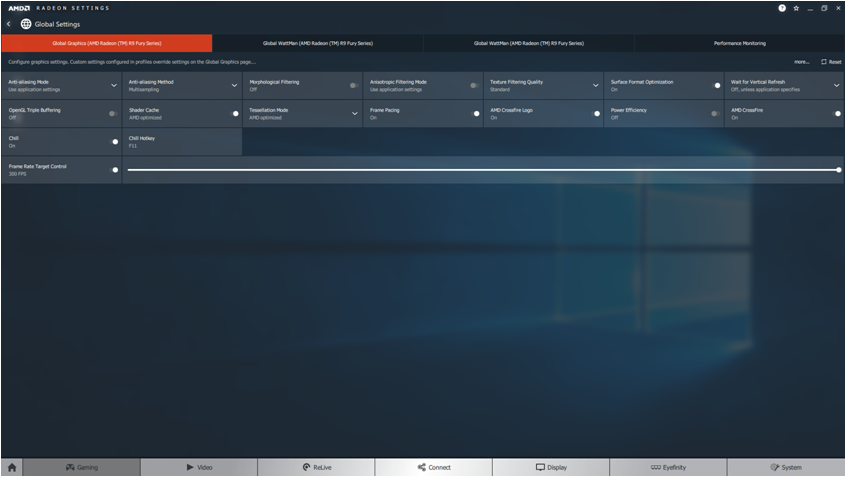Select the Global Graphics tab
Image resolution: width=846 pixels, height=477 pixels.
coord(107,43)
